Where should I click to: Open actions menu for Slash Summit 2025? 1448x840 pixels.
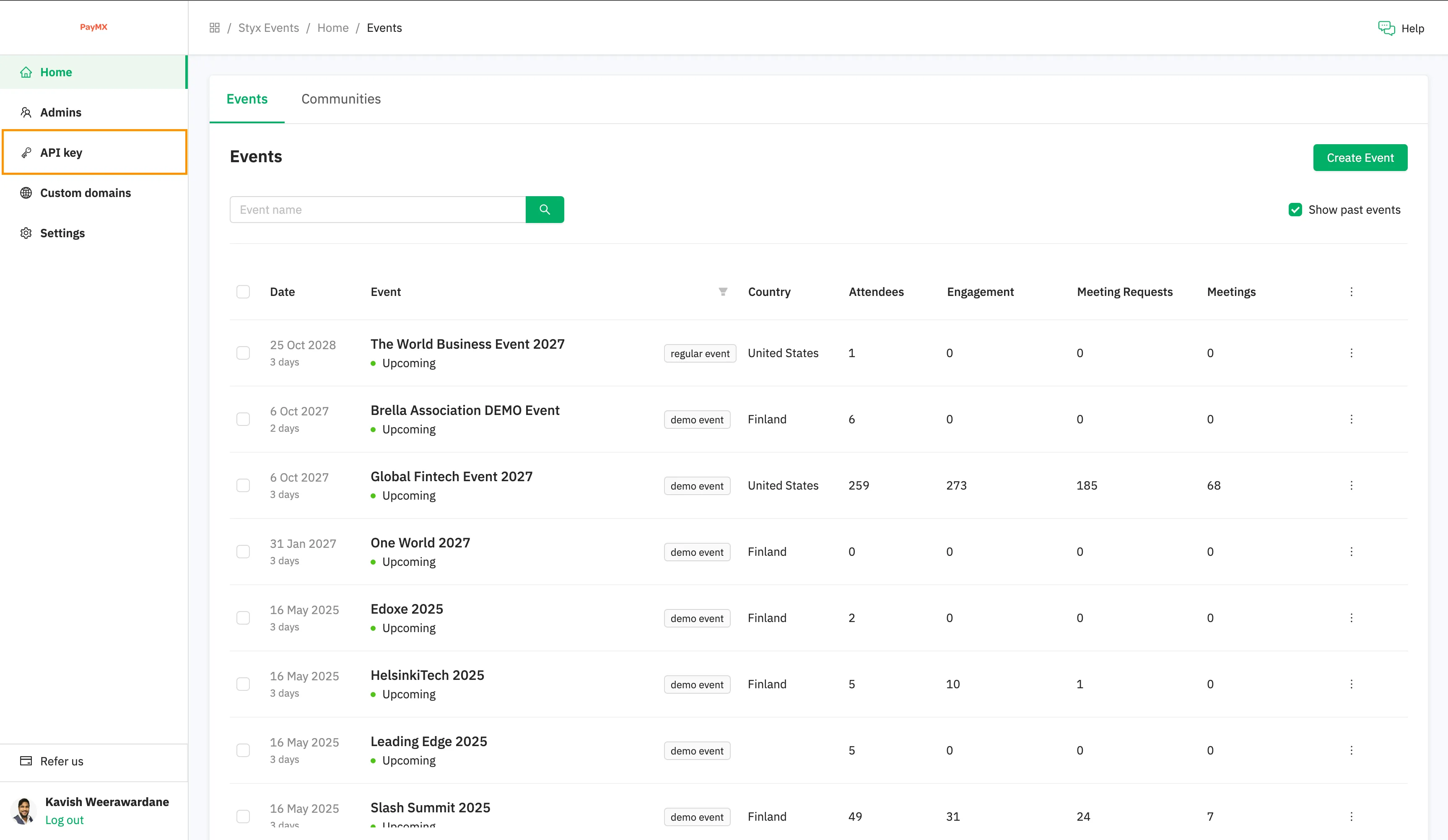tap(1351, 817)
